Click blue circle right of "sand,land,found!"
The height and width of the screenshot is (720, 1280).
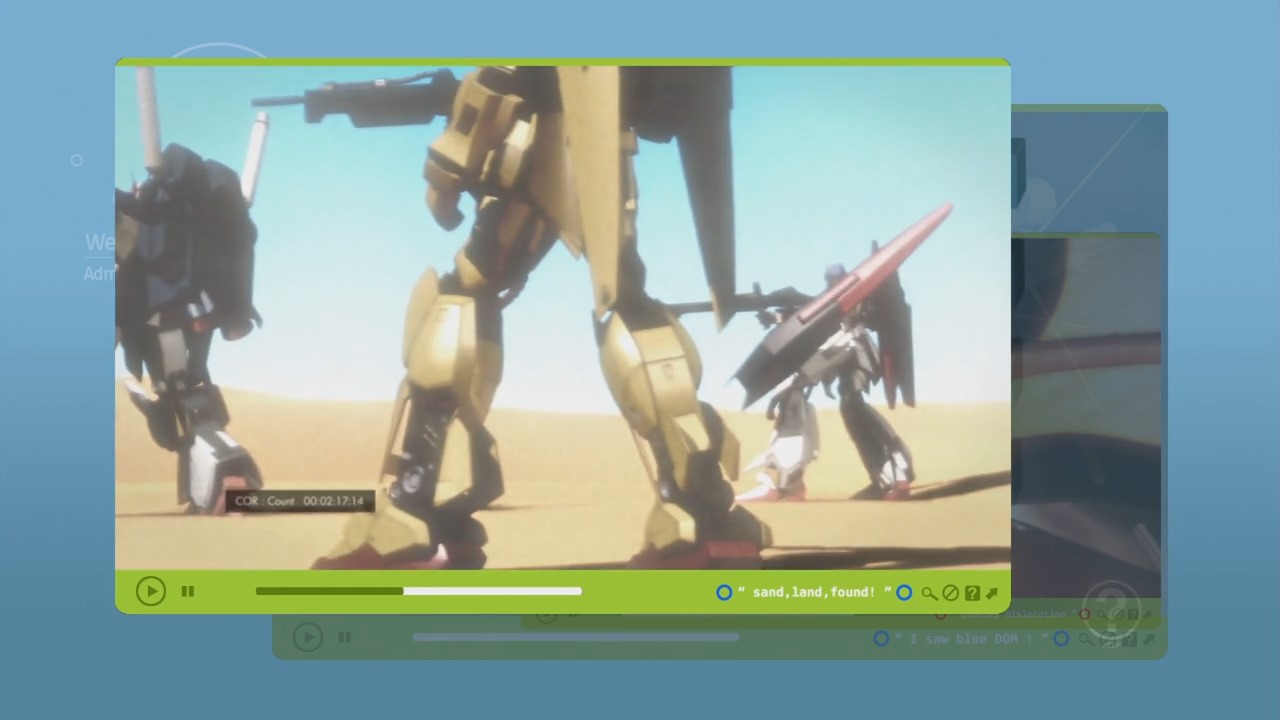[904, 592]
